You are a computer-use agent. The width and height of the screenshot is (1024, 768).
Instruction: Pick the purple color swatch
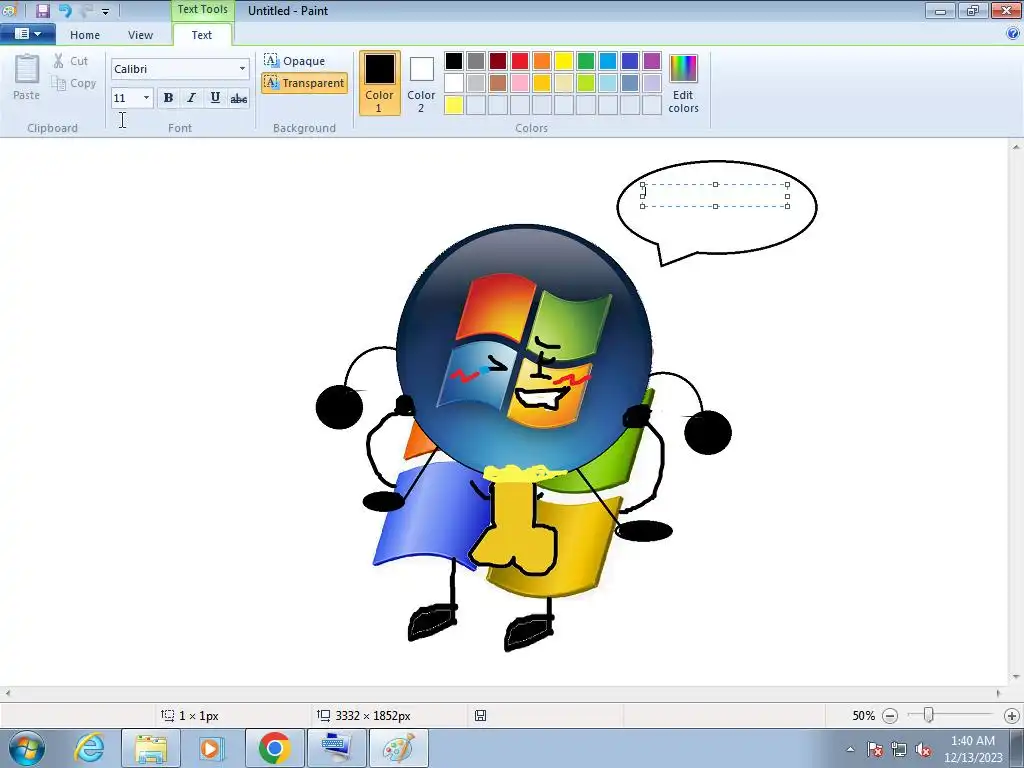652,61
